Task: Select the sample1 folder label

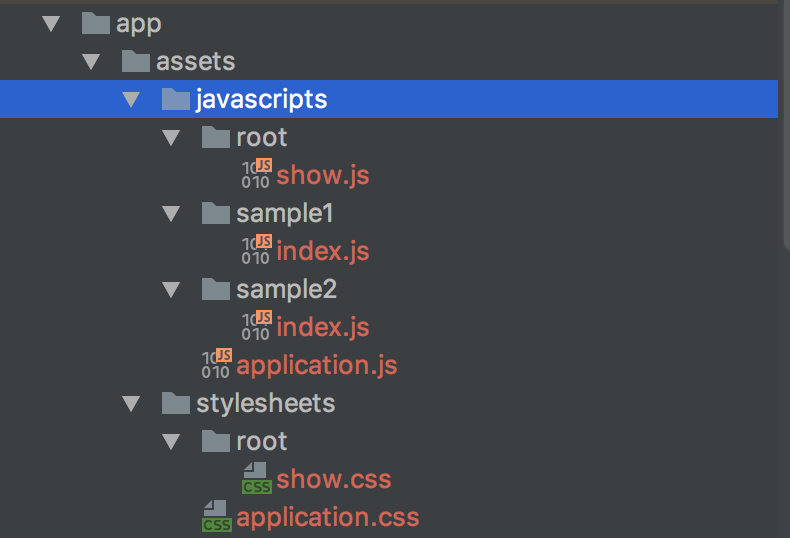Action: 285,214
